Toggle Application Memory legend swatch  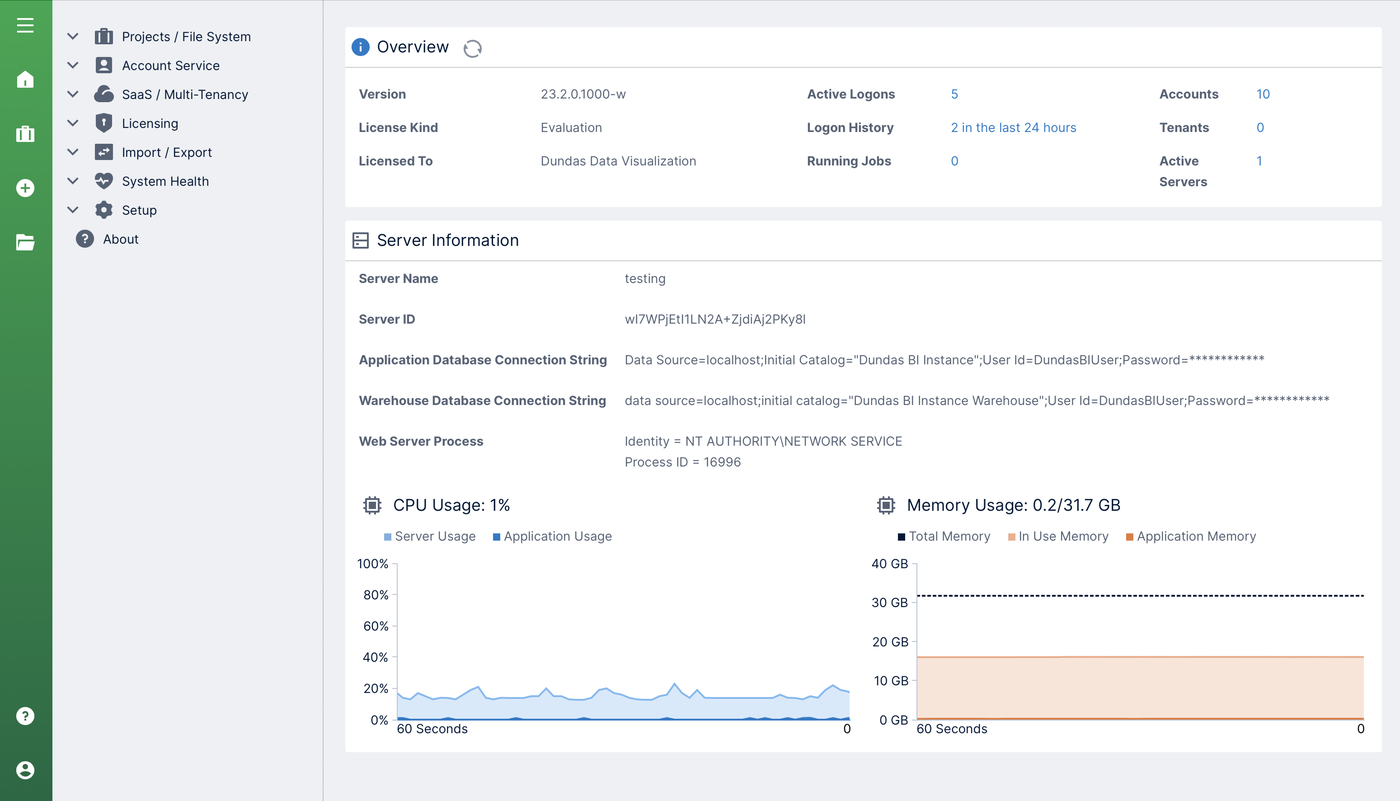pos(1130,537)
